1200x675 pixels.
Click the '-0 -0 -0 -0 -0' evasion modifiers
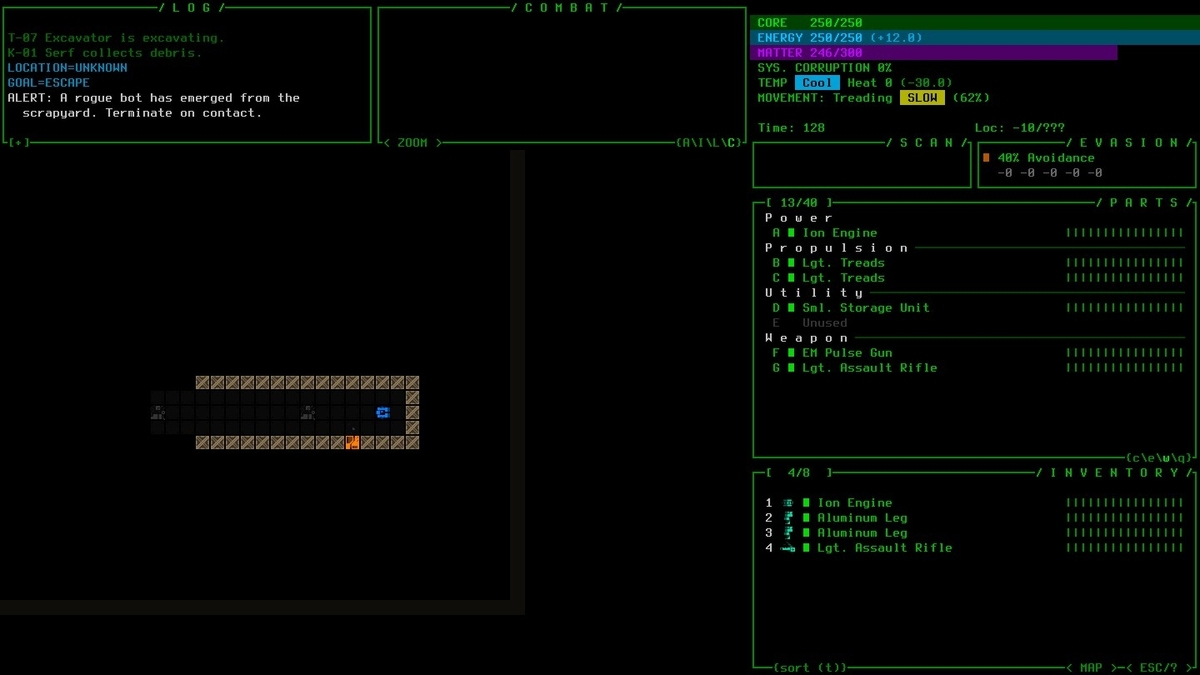coord(1050,173)
